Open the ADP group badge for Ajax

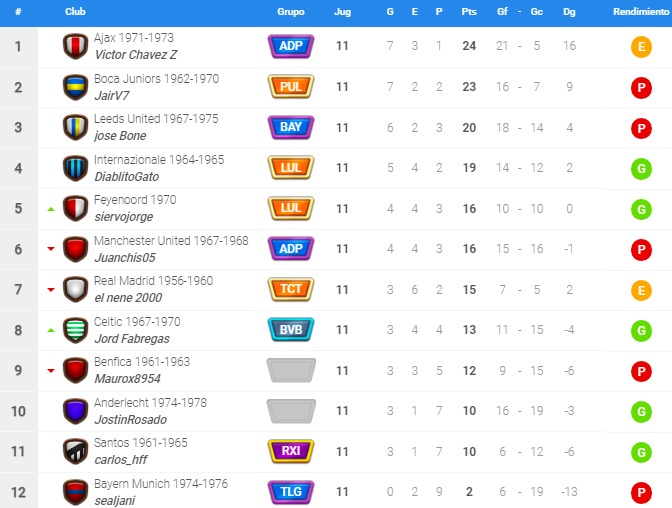(291, 46)
